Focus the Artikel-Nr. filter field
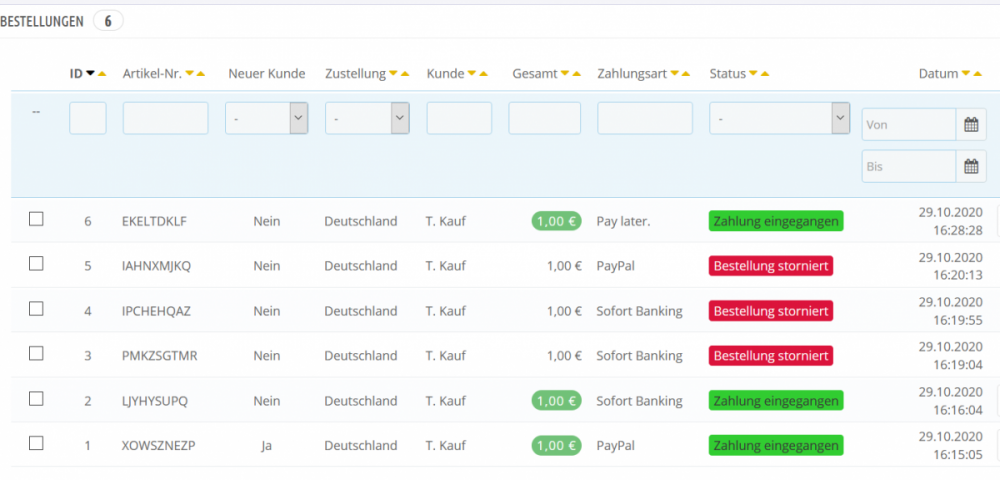The width and height of the screenshot is (1000, 480). [166, 119]
